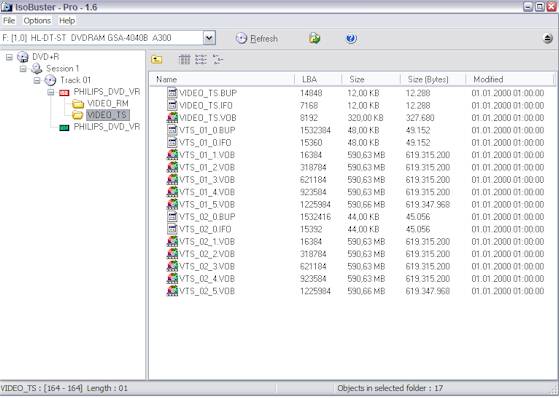Click the green check for updates icon

[x=314, y=38]
